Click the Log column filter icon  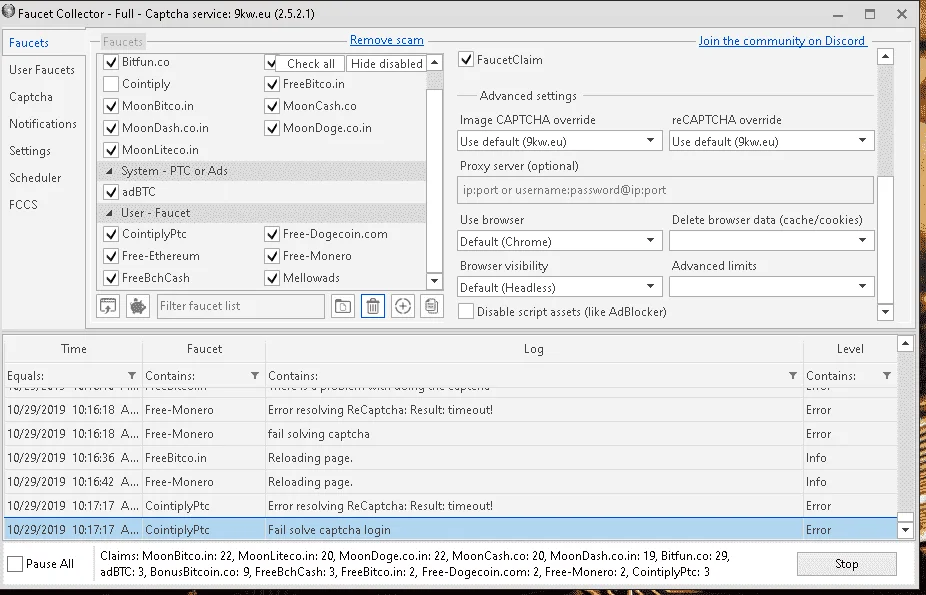[x=793, y=375]
